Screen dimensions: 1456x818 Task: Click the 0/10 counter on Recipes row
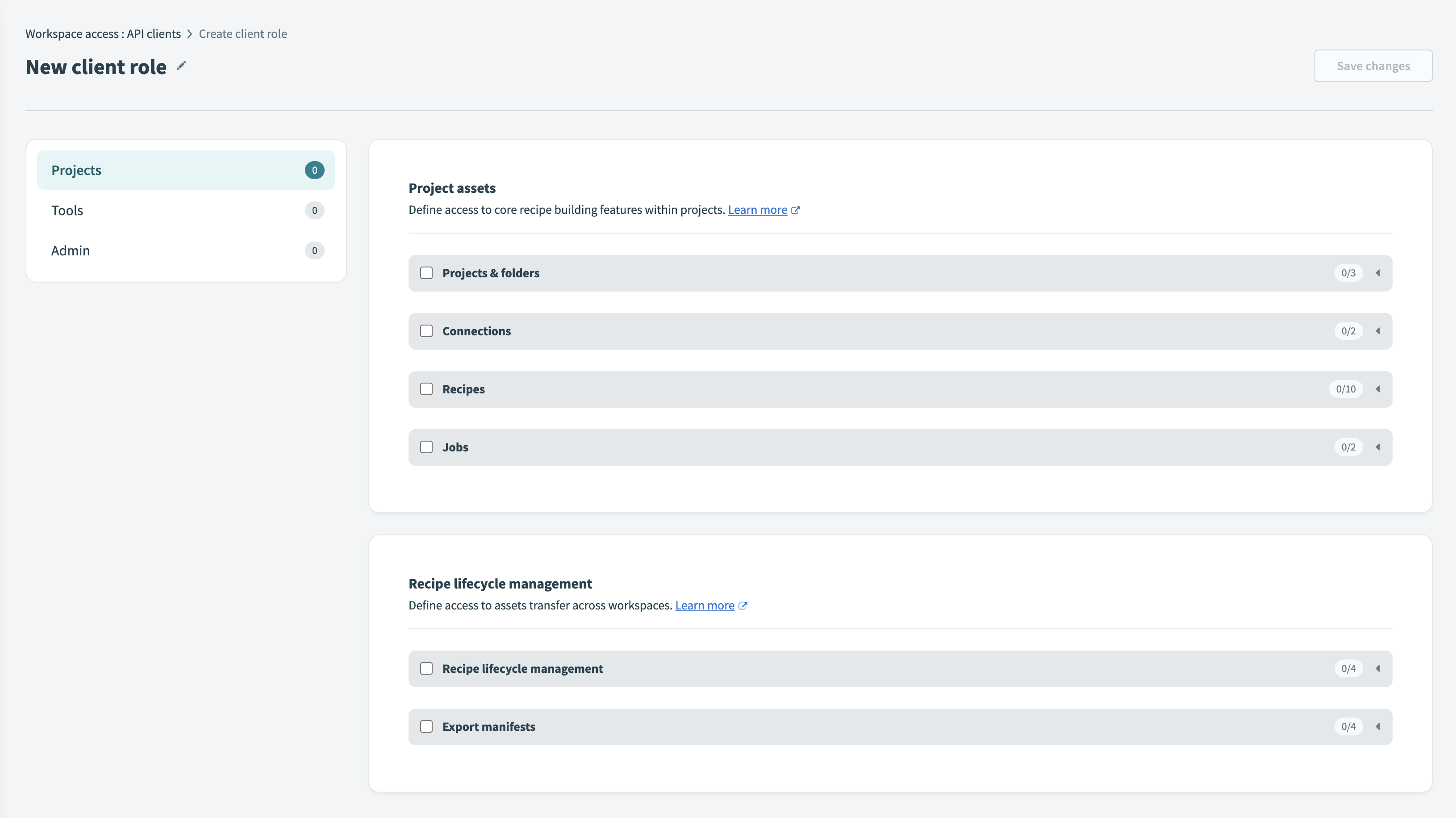(x=1345, y=389)
